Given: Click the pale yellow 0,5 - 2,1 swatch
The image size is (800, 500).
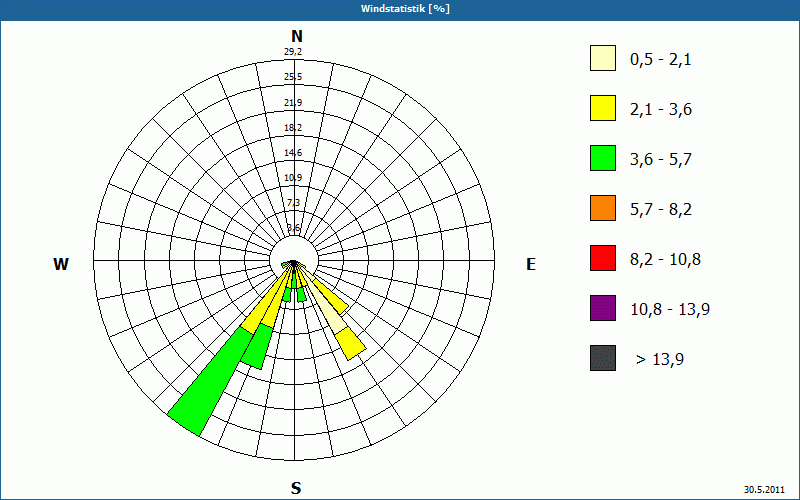Looking at the screenshot, I should [x=603, y=58].
